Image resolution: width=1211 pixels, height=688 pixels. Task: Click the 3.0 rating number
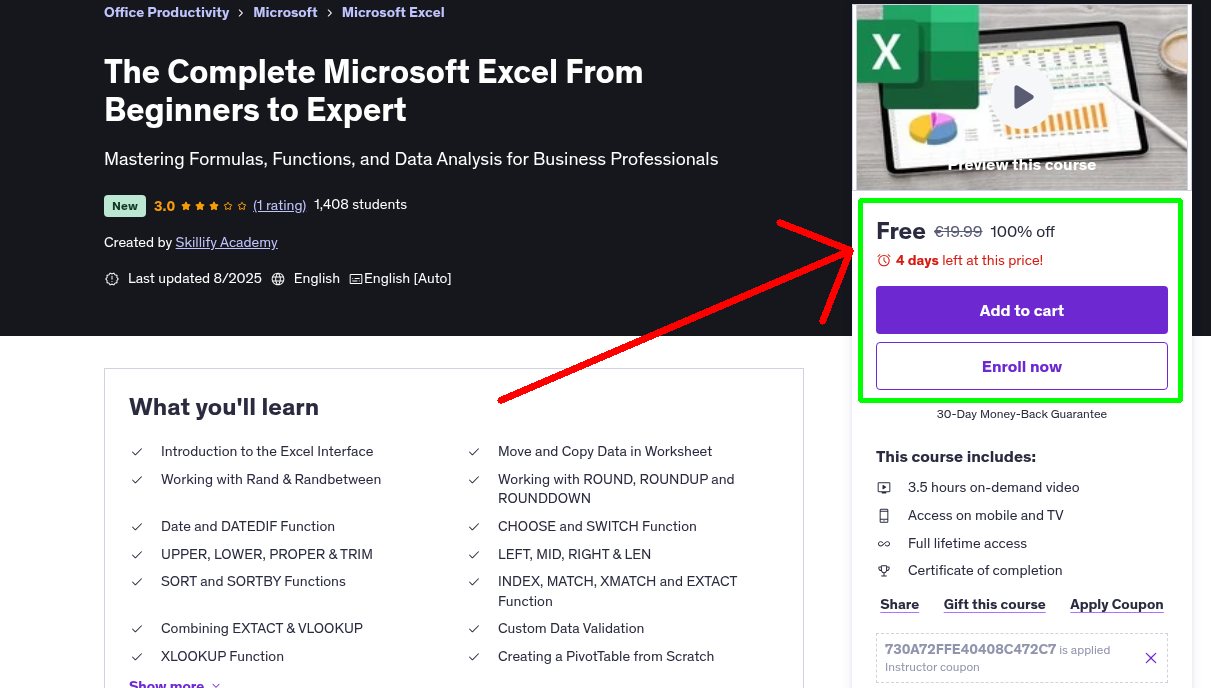[x=164, y=206]
